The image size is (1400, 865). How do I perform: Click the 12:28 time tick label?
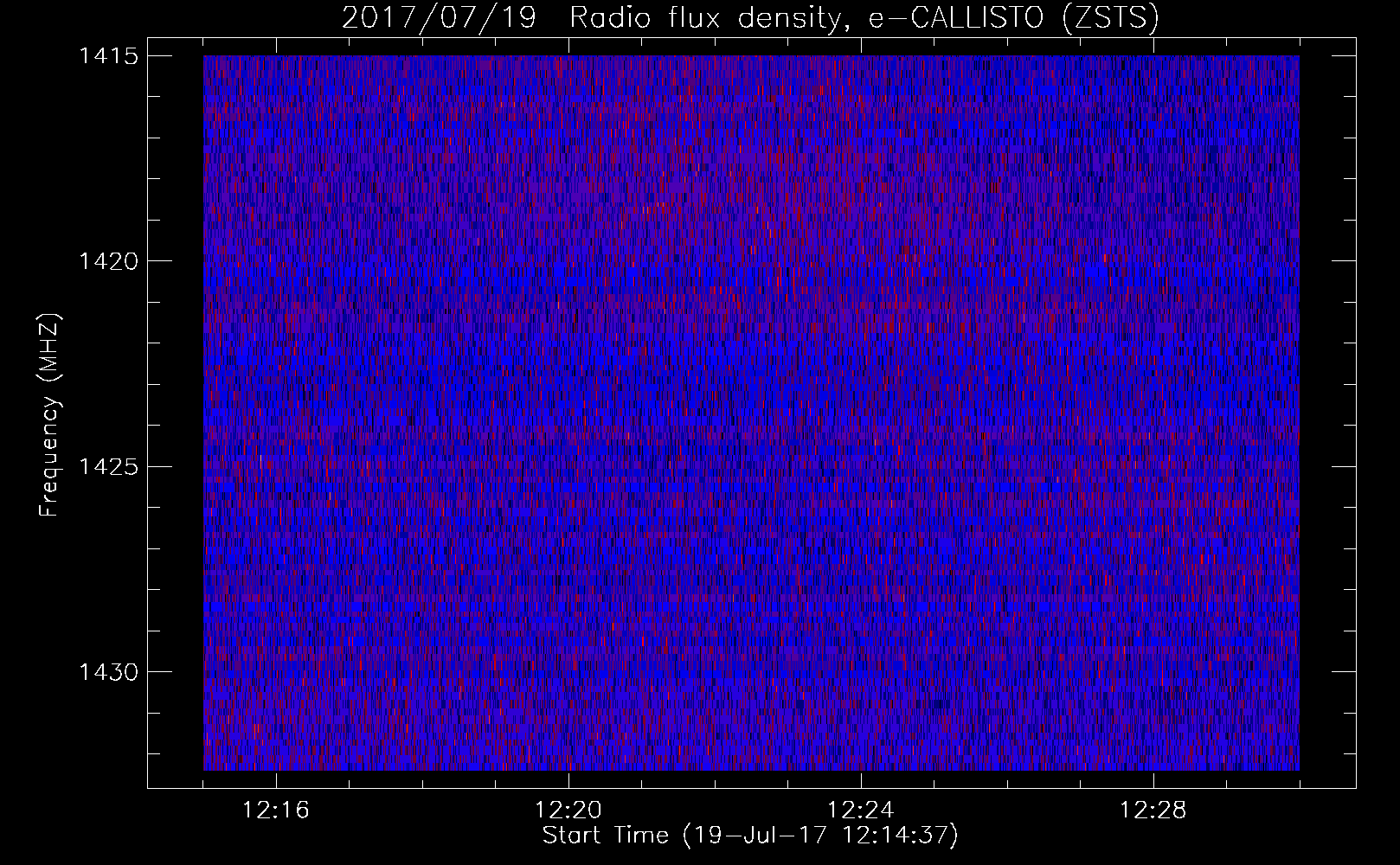pos(1153,811)
